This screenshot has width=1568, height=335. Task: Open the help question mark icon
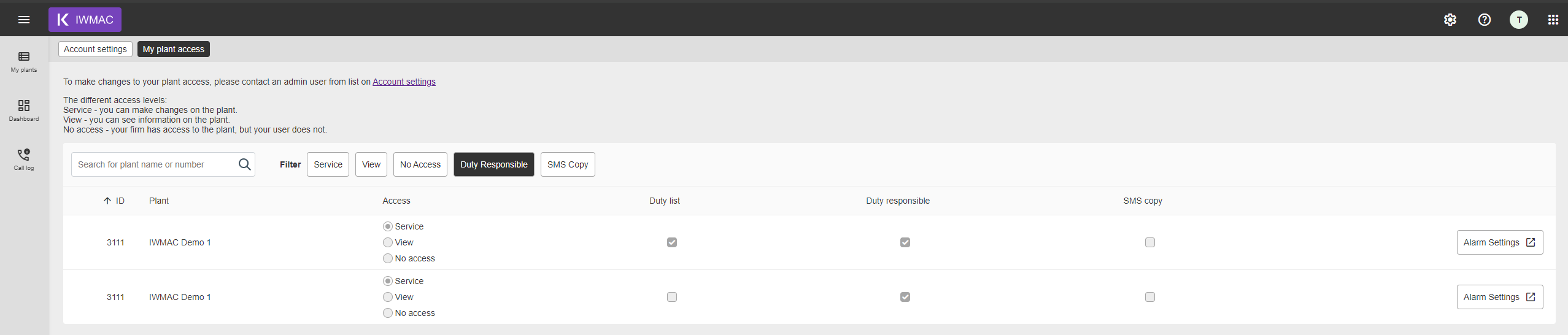(1485, 20)
